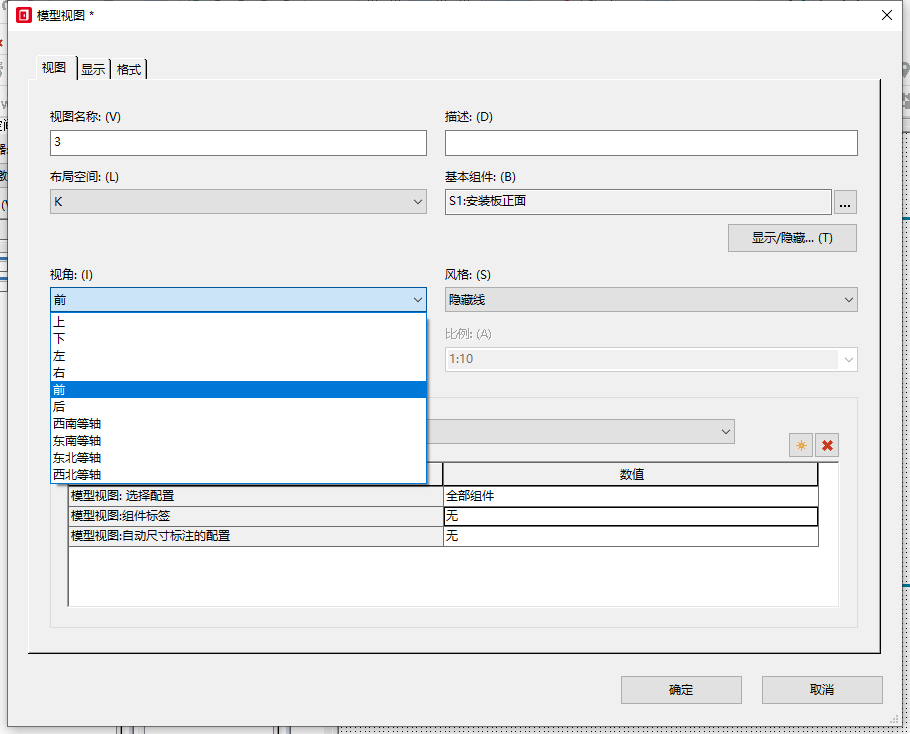The image size is (910, 734).
Task: Choose the 后 view option
Action: [x=59, y=407]
